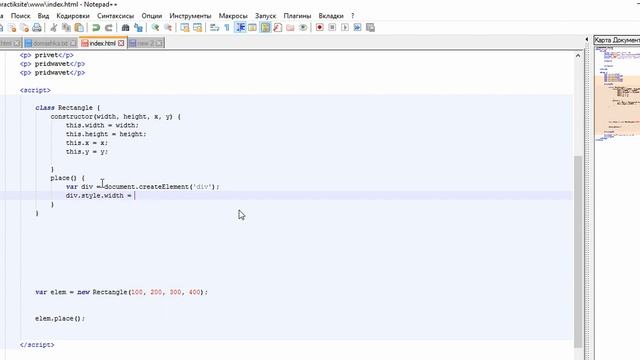Open the Вкладки menu
The height and width of the screenshot is (360, 640).
click(x=331, y=16)
